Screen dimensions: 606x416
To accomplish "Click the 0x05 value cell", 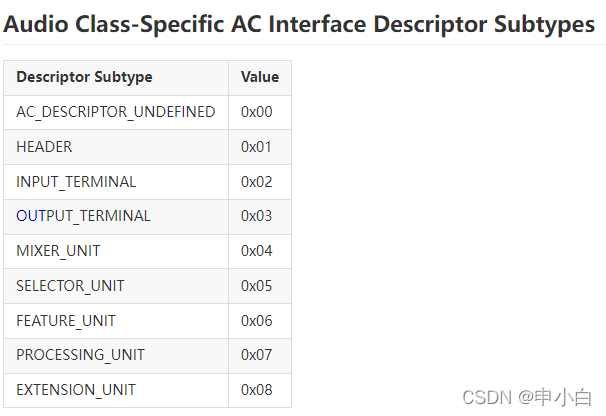I will [x=260, y=286].
